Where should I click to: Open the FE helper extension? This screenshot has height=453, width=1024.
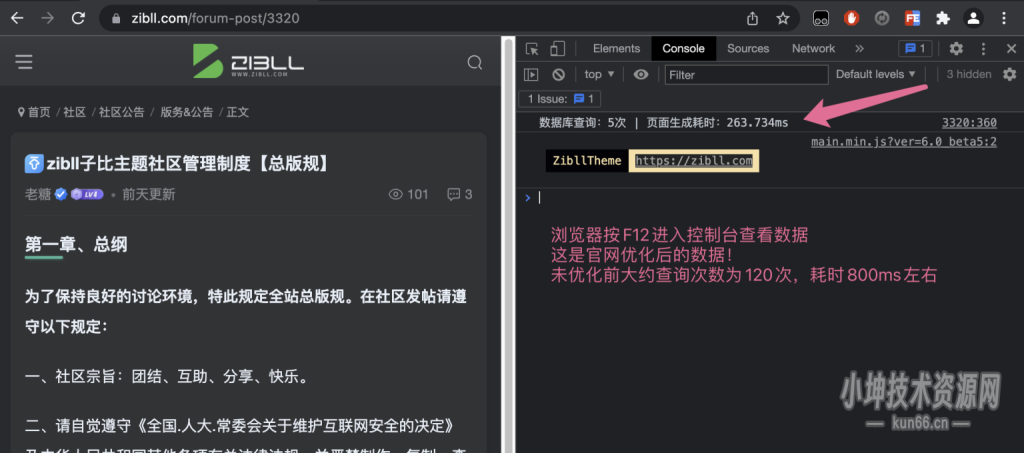click(x=912, y=18)
